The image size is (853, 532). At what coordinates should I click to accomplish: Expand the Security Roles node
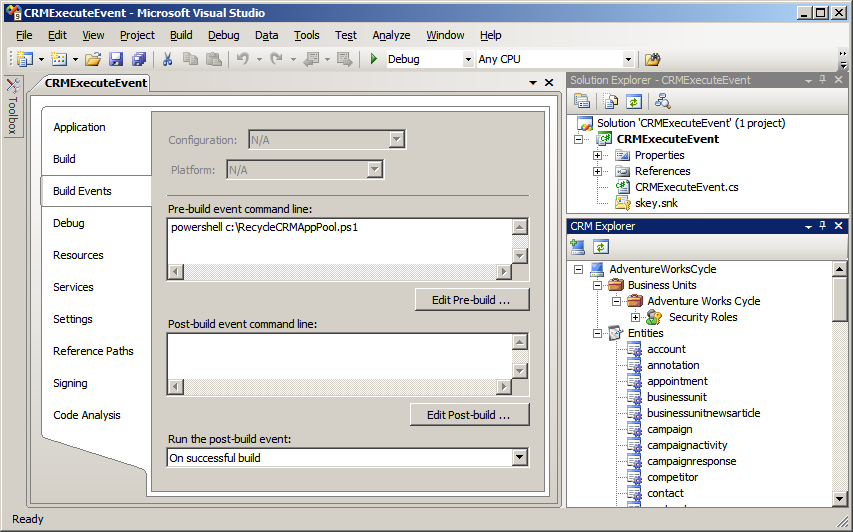635,317
